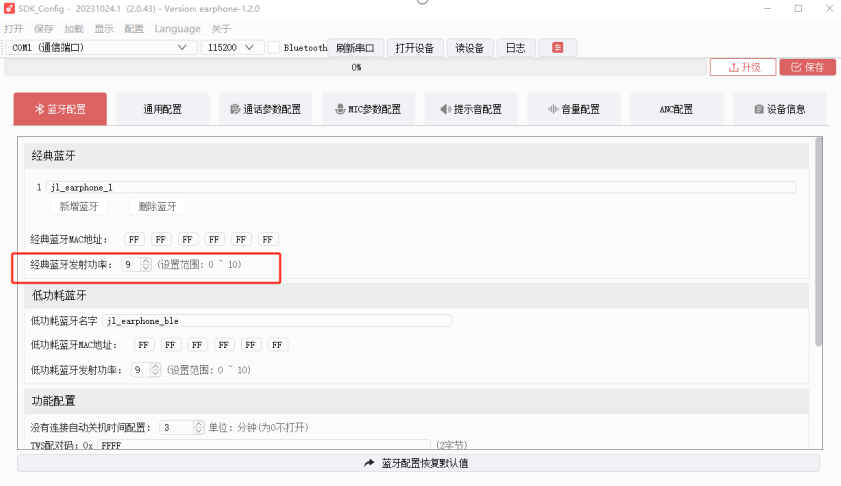Open the COM1 serial port dropdown
The image size is (841, 486).
coord(101,48)
